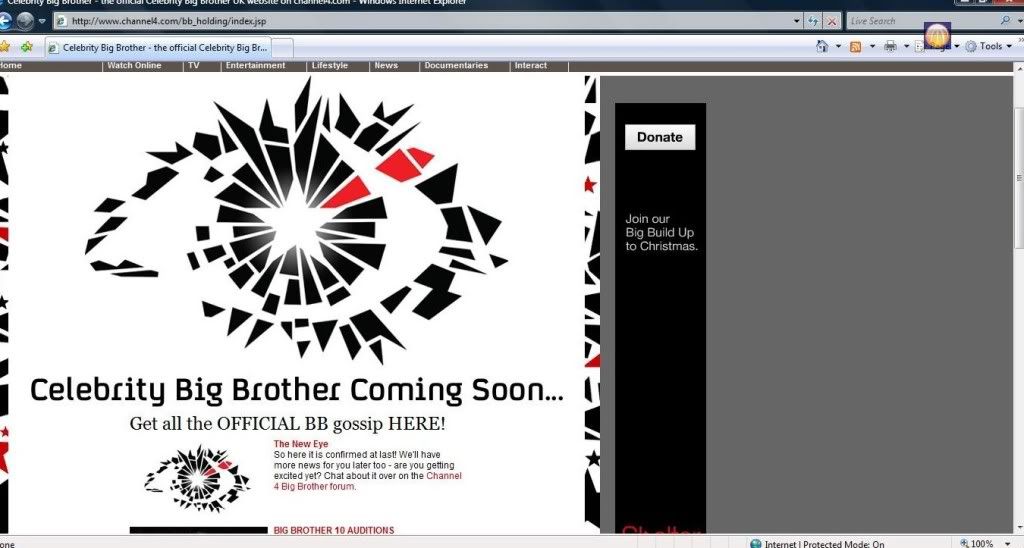Stop loading with the red X icon
1024x548 pixels.
coord(831,21)
